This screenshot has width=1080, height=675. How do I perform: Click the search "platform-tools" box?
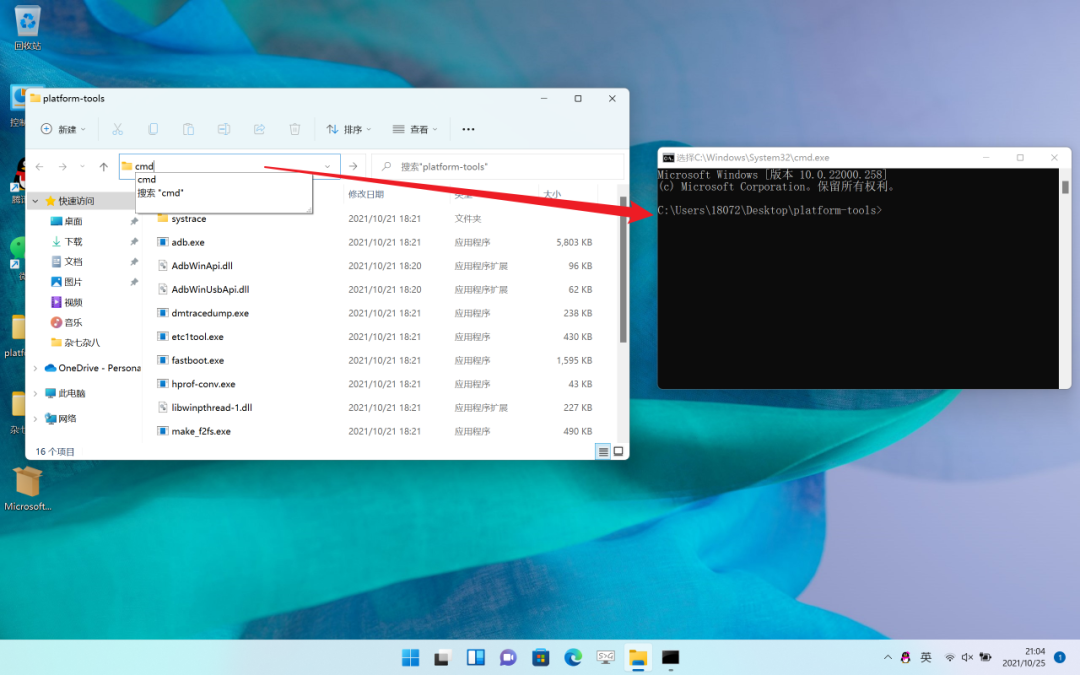[x=500, y=166]
